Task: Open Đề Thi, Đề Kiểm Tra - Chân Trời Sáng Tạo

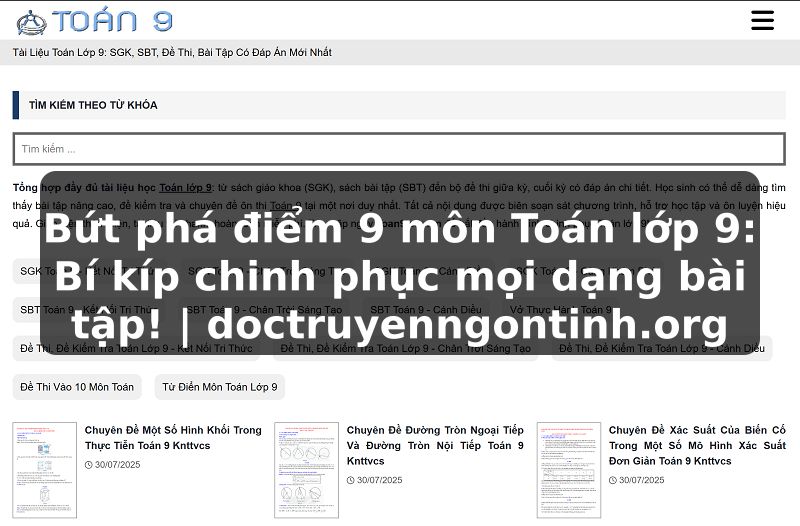Action: click(406, 348)
